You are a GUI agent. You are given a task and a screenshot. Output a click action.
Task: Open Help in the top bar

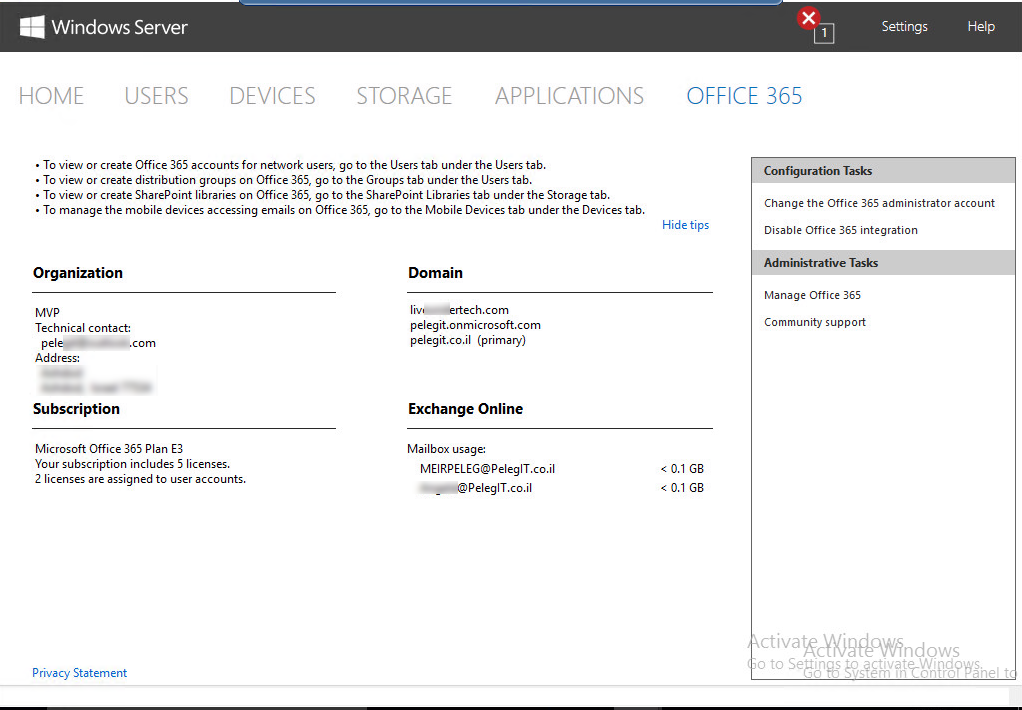(980, 27)
